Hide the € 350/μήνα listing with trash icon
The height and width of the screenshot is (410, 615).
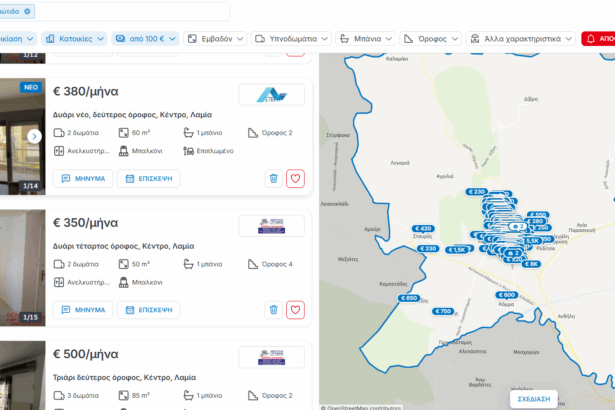(273, 310)
